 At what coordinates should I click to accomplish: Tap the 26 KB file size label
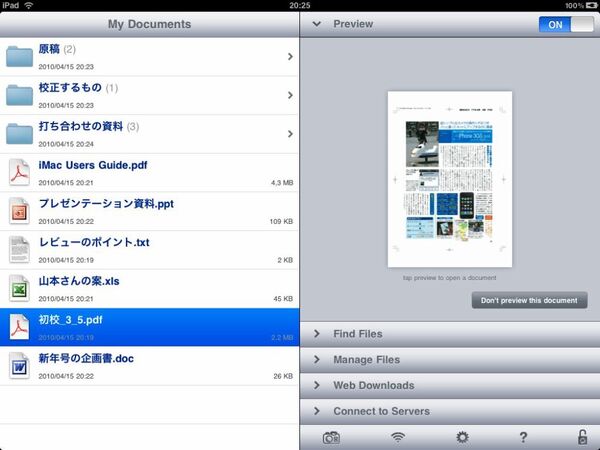click(283, 376)
